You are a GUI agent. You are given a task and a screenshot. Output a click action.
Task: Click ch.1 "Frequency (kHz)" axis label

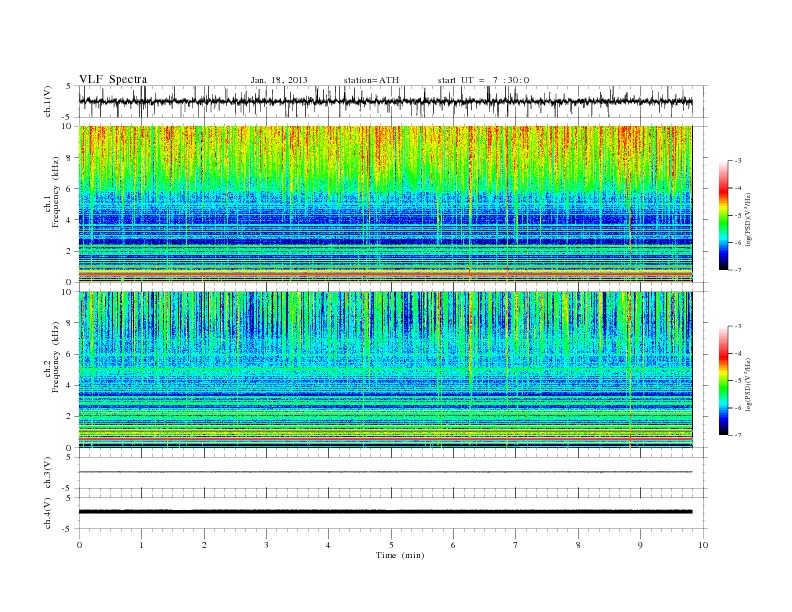click(56, 192)
